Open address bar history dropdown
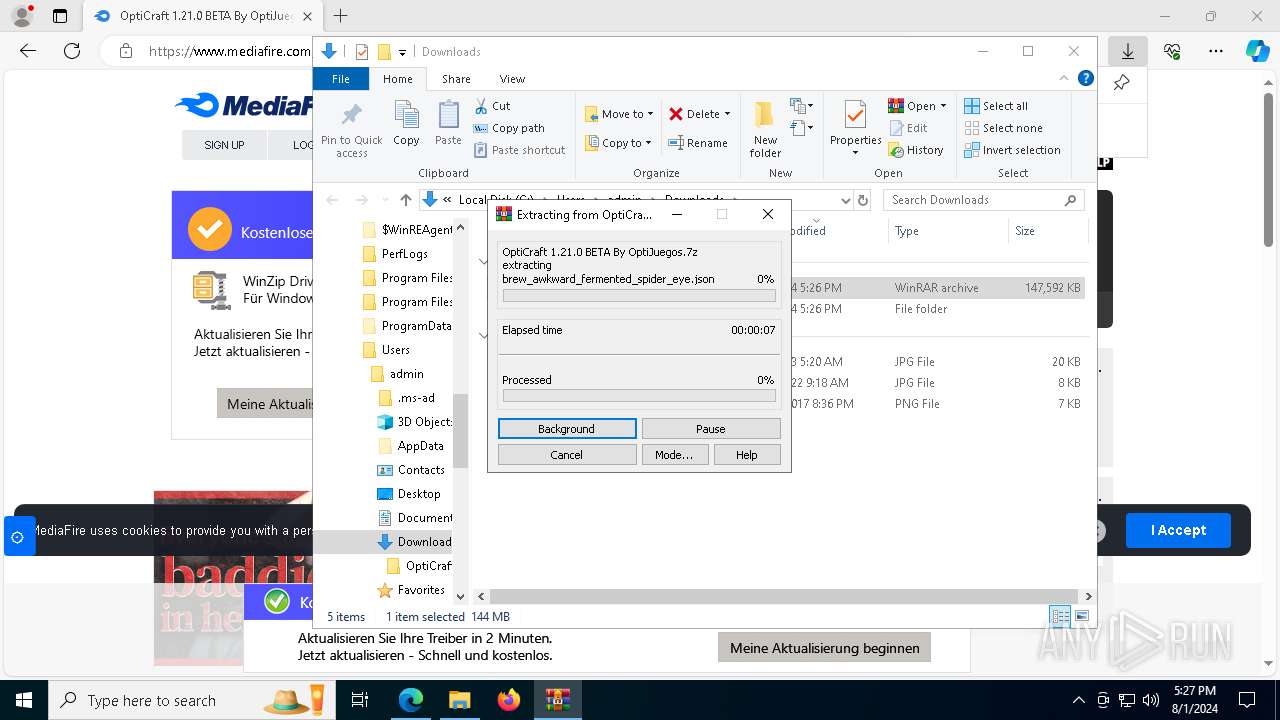Screen dimensions: 1280x720 pos(845,200)
